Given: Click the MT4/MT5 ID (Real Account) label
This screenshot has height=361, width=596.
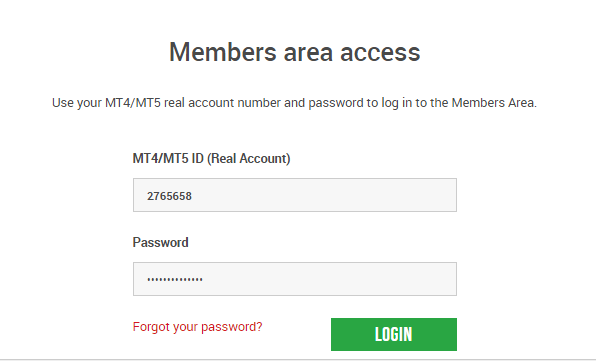Looking at the screenshot, I should pos(211,158).
